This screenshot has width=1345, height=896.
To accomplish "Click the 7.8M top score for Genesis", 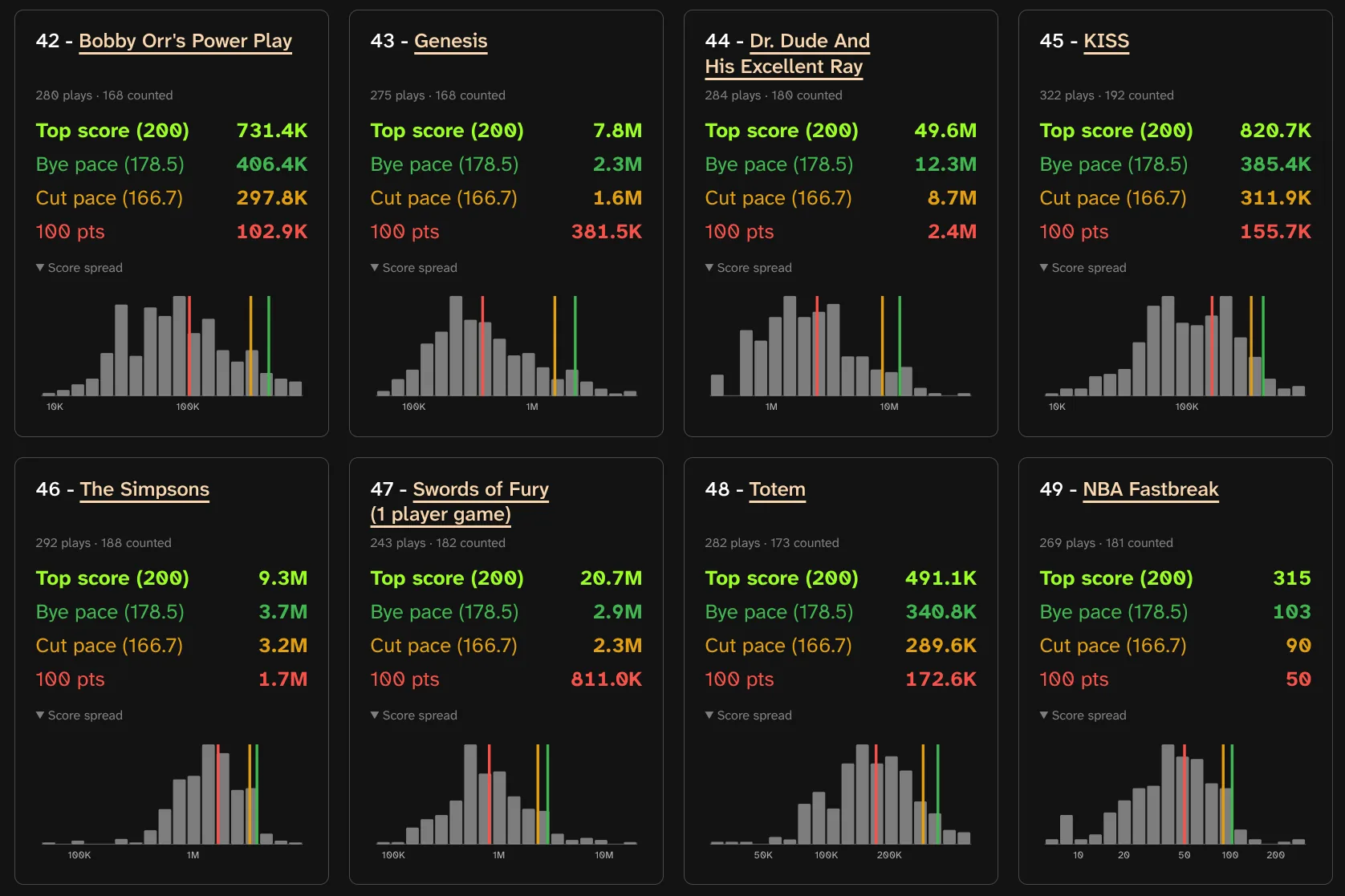I will (x=618, y=131).
